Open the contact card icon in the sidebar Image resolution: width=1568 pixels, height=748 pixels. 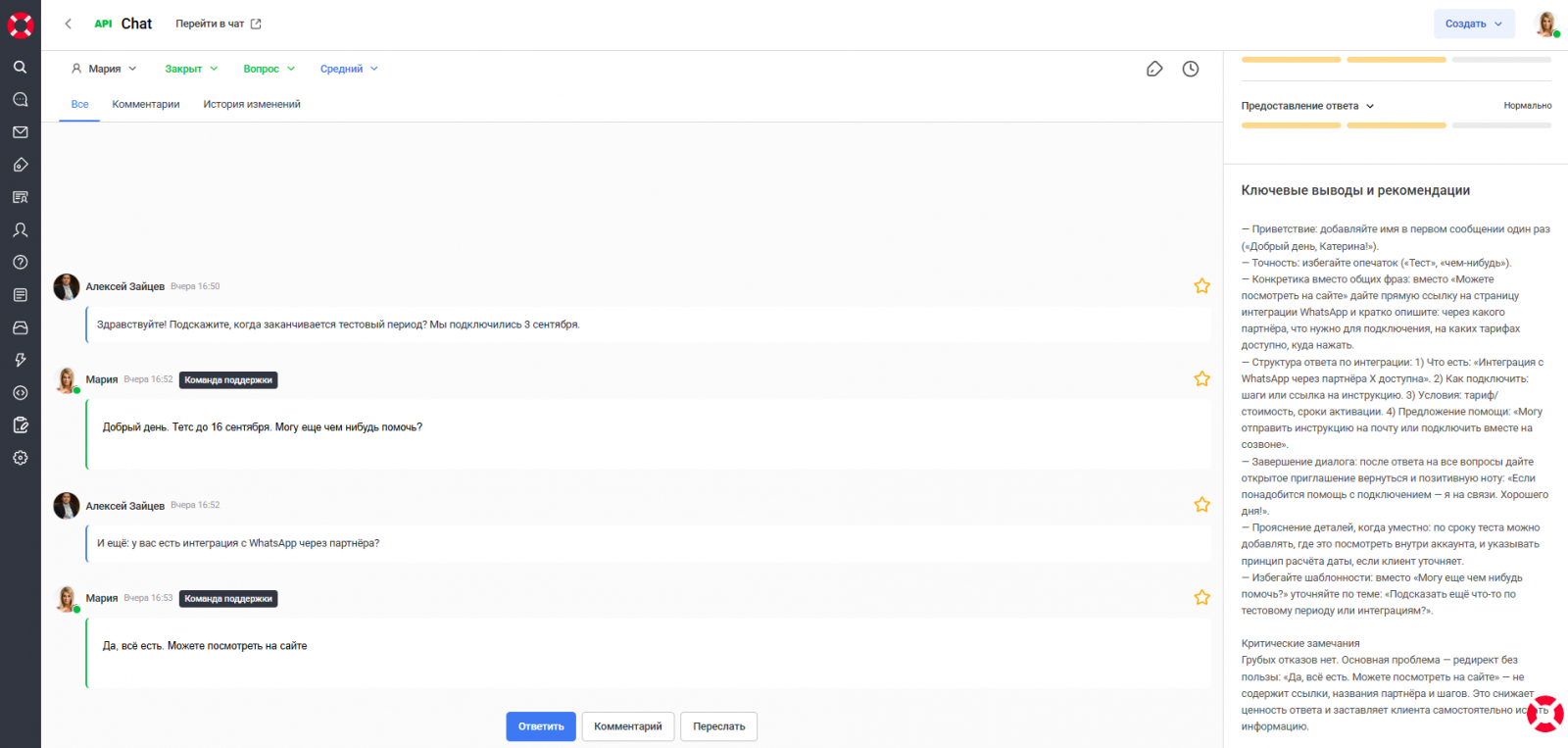[21, 197]
